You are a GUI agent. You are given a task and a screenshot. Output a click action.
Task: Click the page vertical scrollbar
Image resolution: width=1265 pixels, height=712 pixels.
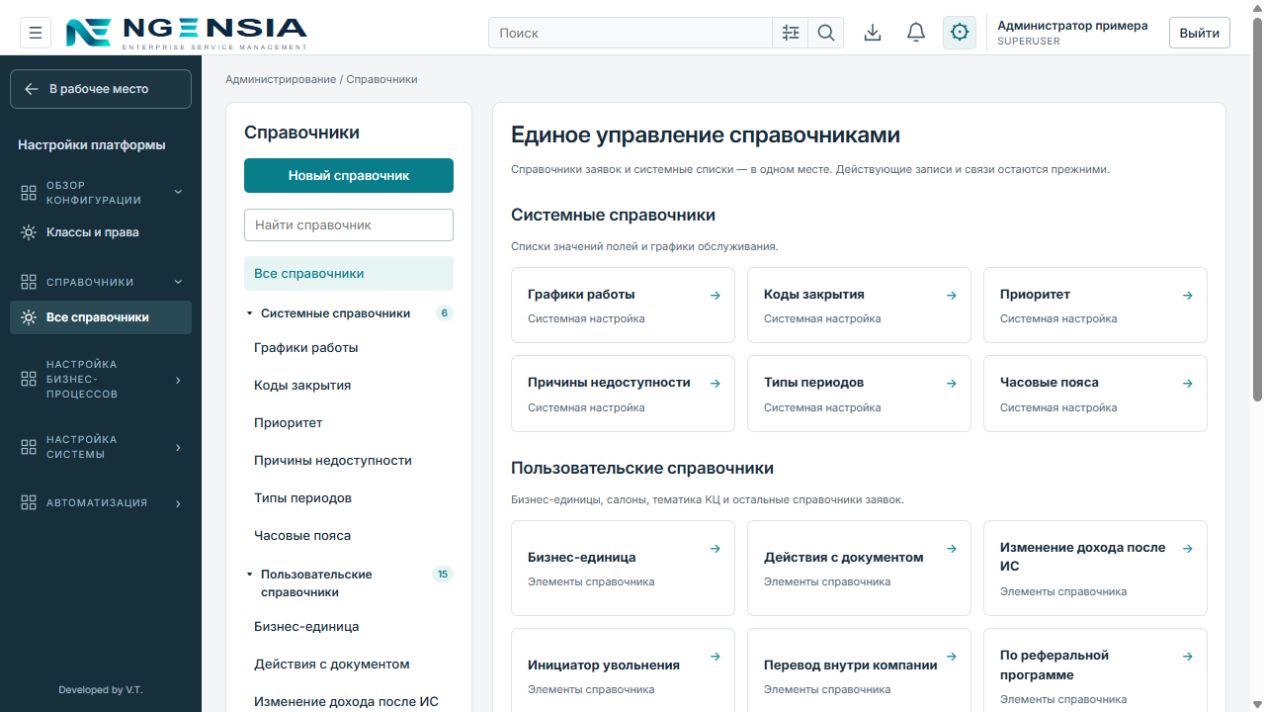1257,210
